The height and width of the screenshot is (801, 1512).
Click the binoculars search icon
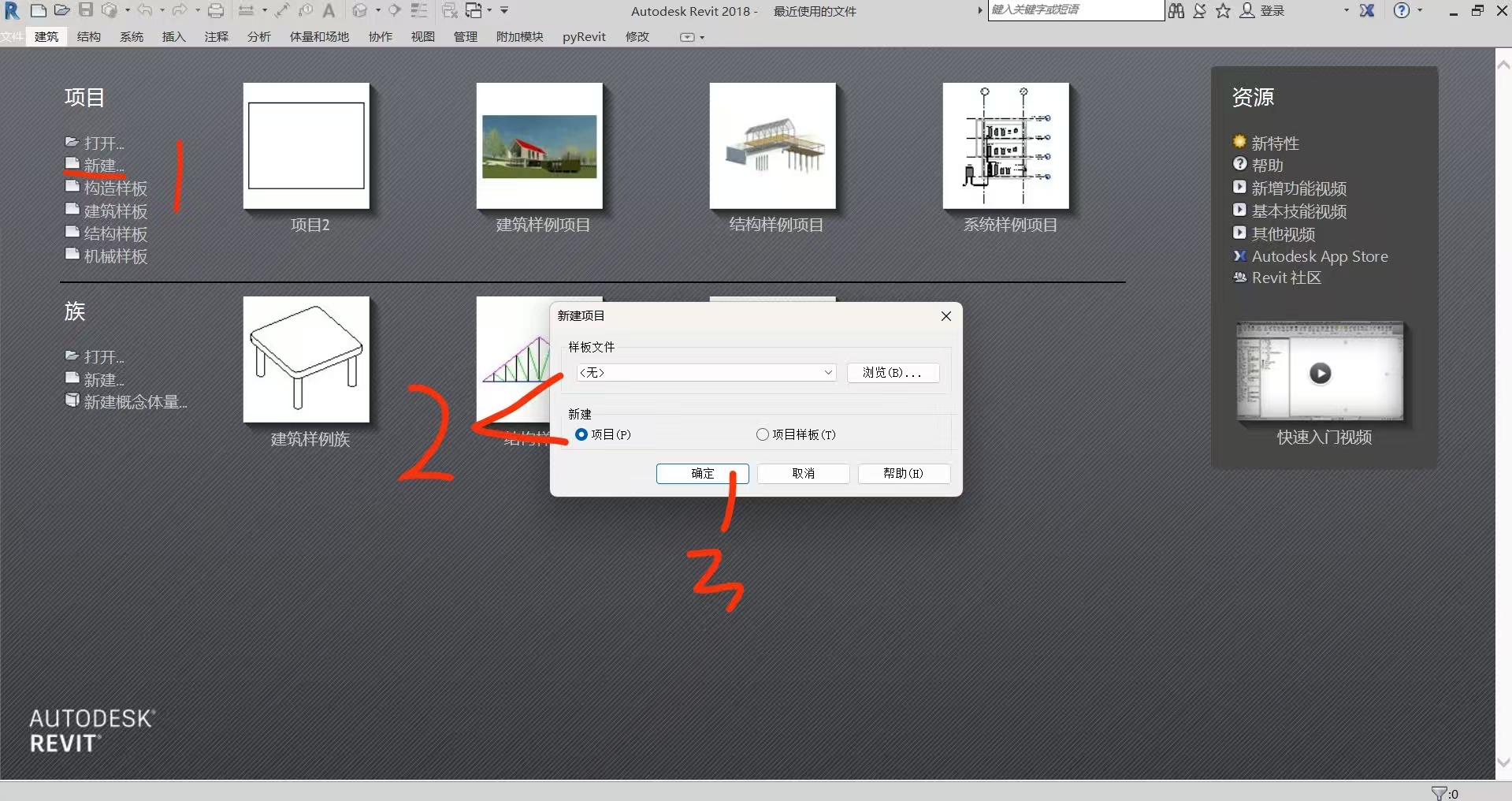pyautogui.click(x=1176, y=10)
